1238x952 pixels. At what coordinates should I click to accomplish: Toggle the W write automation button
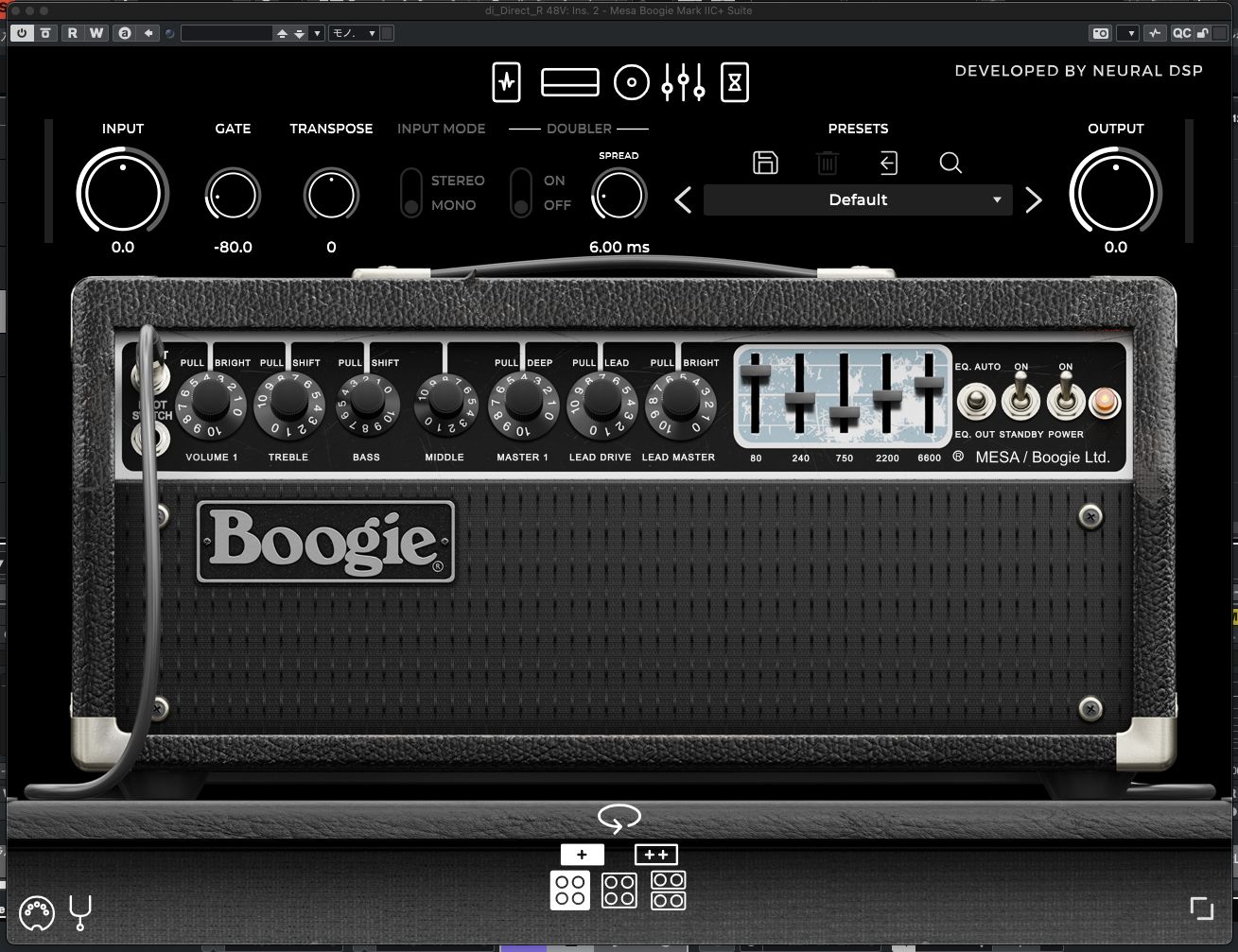pyautogui.click(x=96, y=33)
